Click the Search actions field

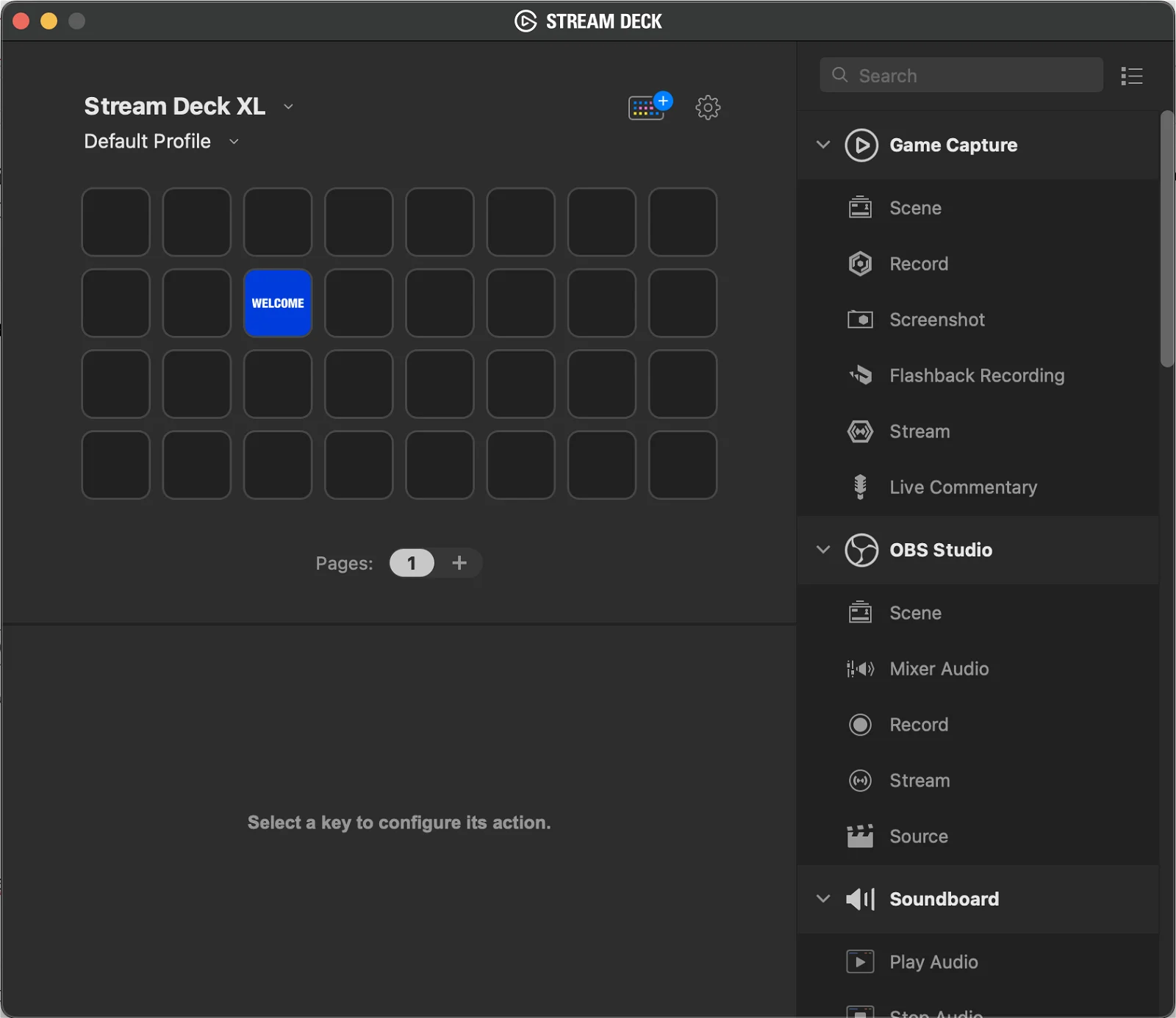[x=961, y=75]
